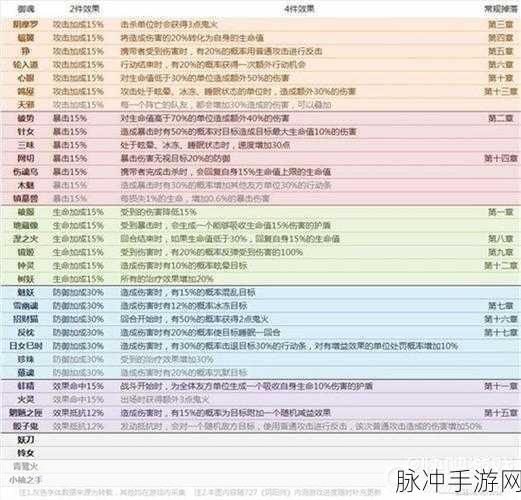The height and width of the screenshot is (500, 521).
Task: Click '受到伤害时，有20%的概率反弹受到伤害的100%' text
Action: [x=211, y=252]
